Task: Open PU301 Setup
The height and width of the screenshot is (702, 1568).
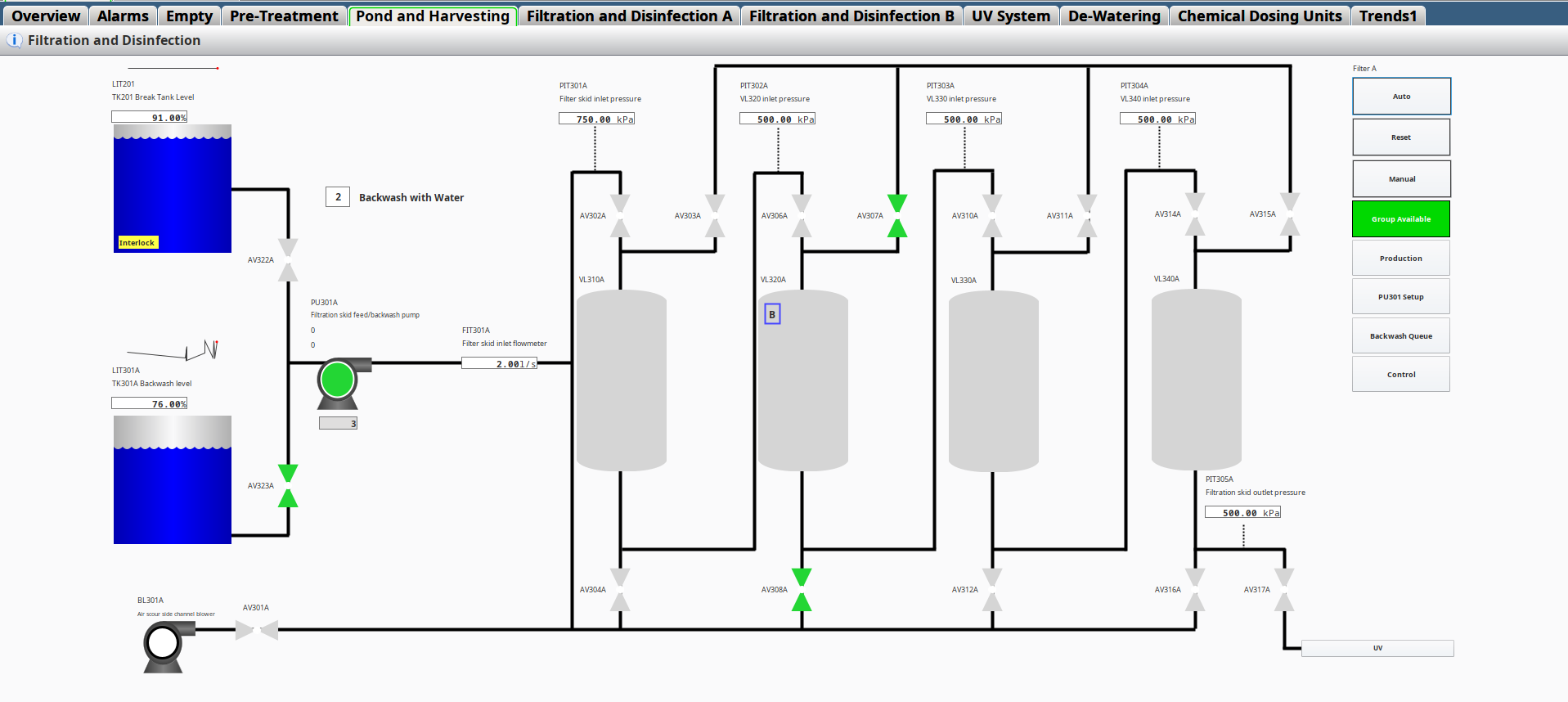Action: pos(1401,296)
